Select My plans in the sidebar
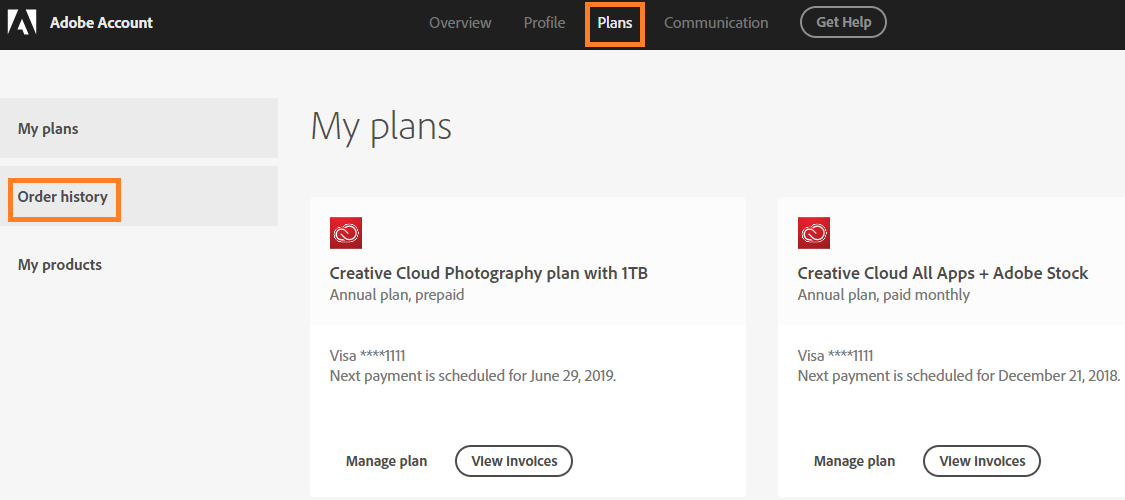The width and height of the screenshot is (1125, 500). click(x=48, y=128)
